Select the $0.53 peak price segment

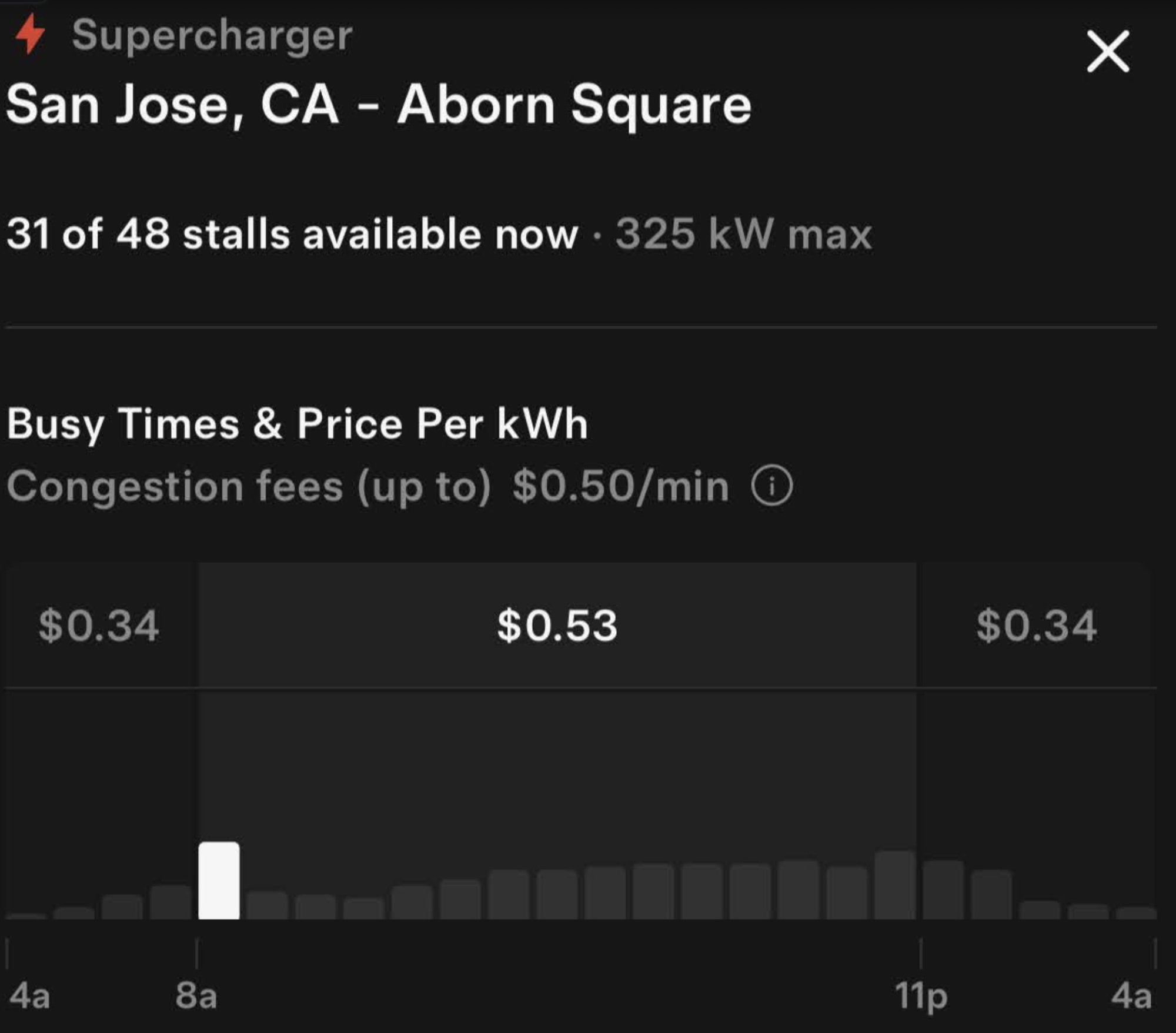[557, 625]
